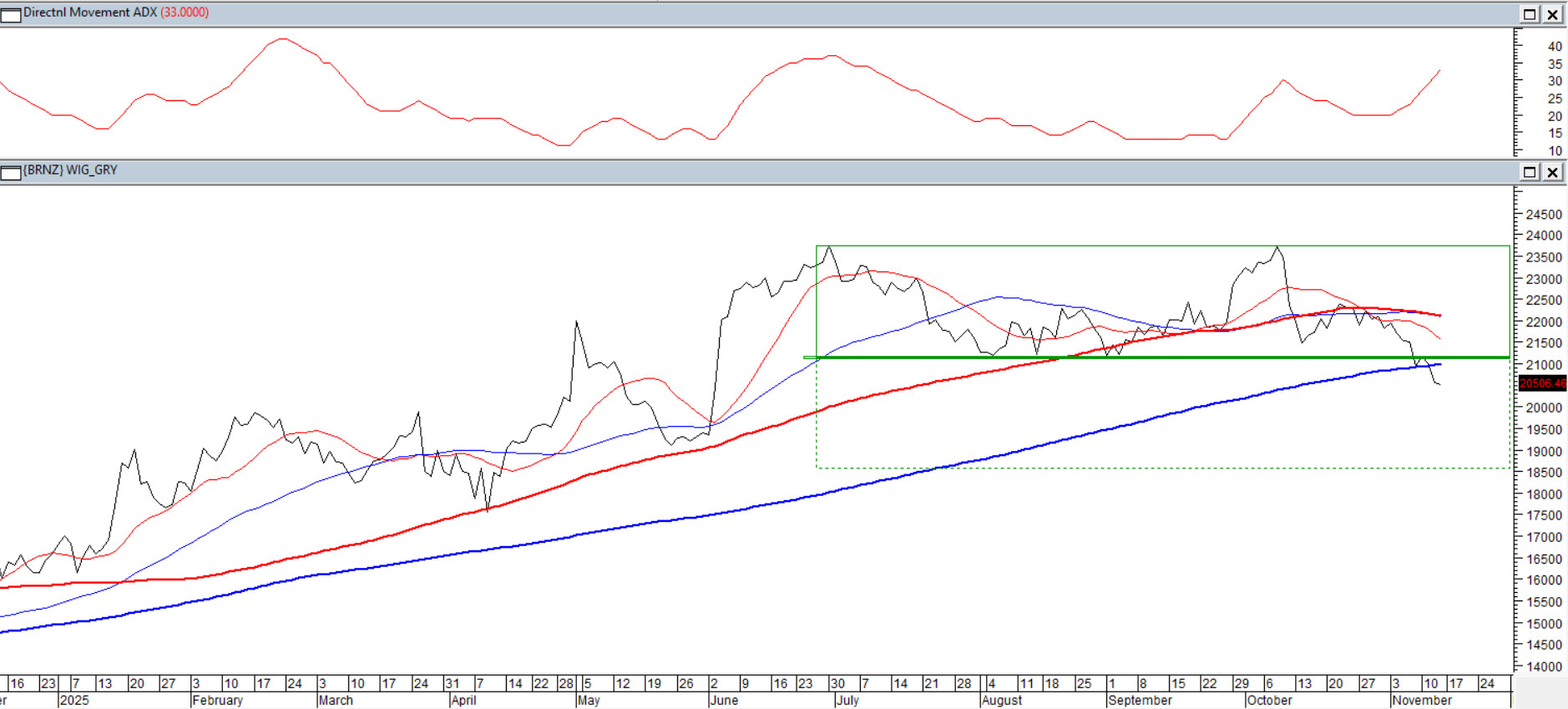Click the {BRNZ} WIG_GRY panel title
1568x709 pixels.
click(x=70, y=170)
